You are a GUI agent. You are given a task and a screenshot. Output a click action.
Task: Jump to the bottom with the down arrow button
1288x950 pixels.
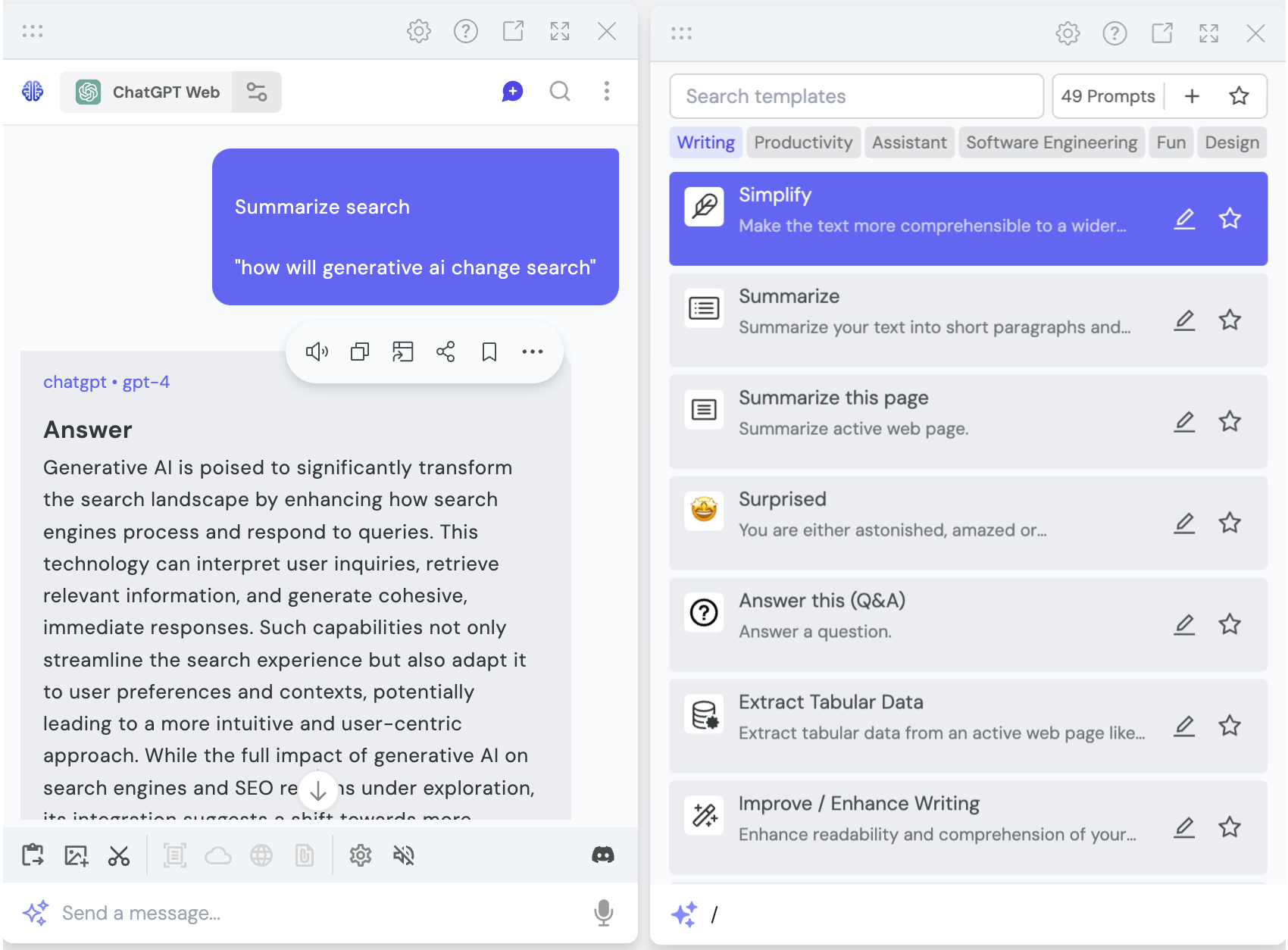point(318,792)
